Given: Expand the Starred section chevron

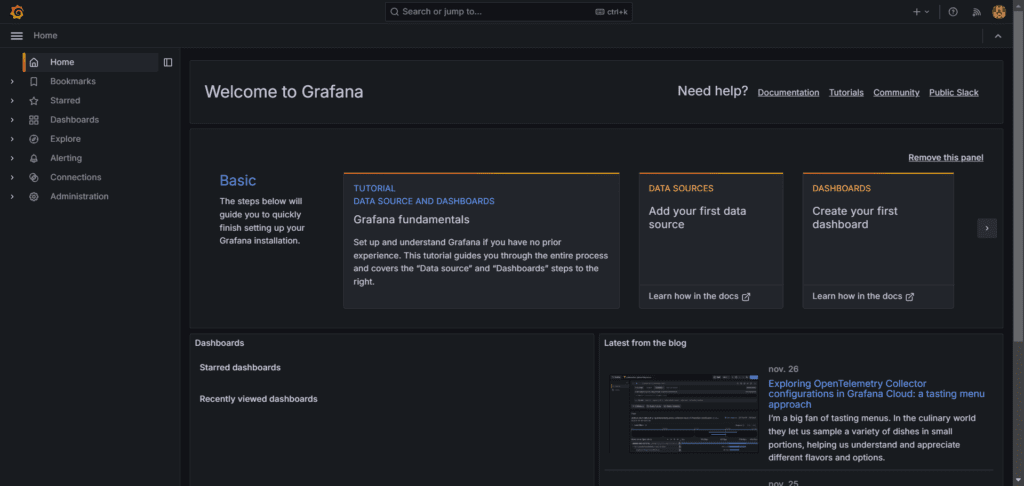Looking at the screenshot, I should (x=12, y=101).
